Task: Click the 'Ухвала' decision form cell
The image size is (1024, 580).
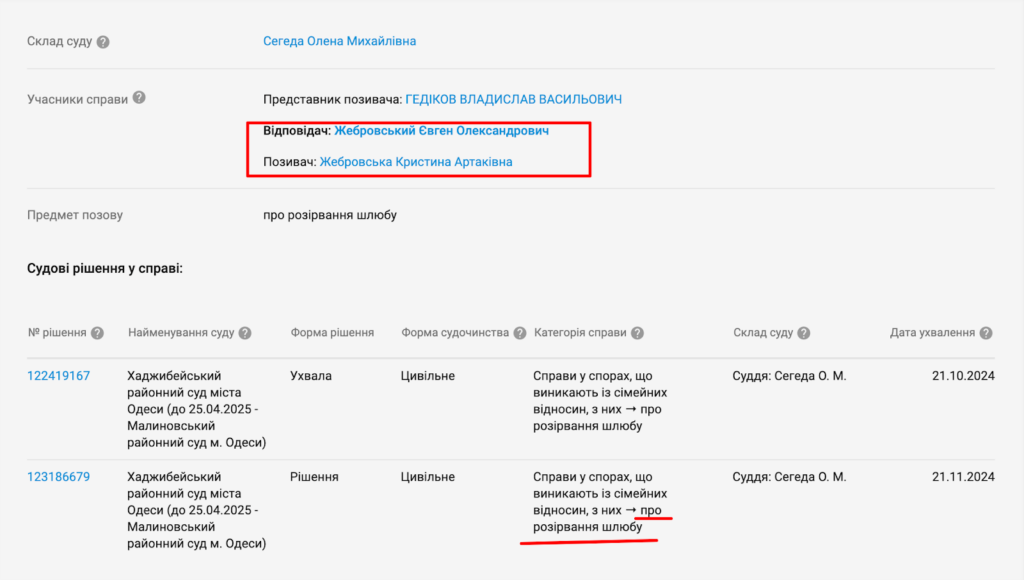Action: click(x=310, y=376)
